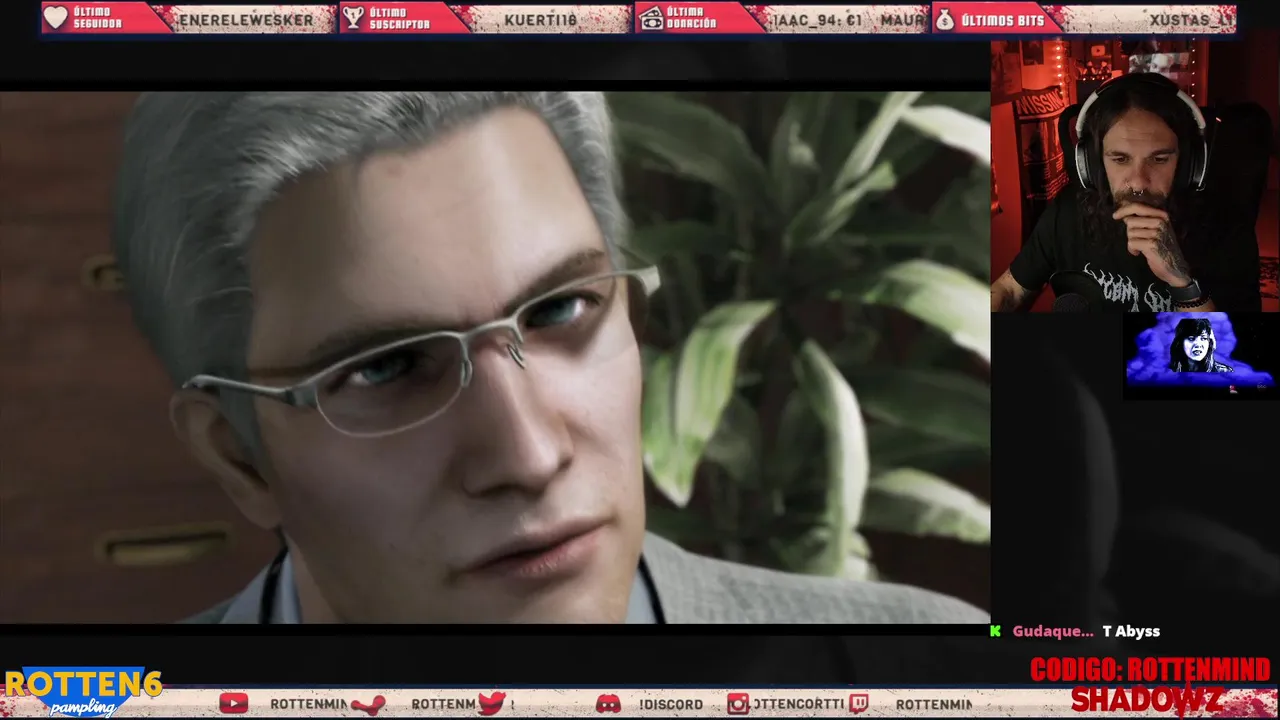This screenshot has width=1280, height=720.
Task: Click the ROTTENMIN text next to YouTube icon
Action: coord(308,704)
